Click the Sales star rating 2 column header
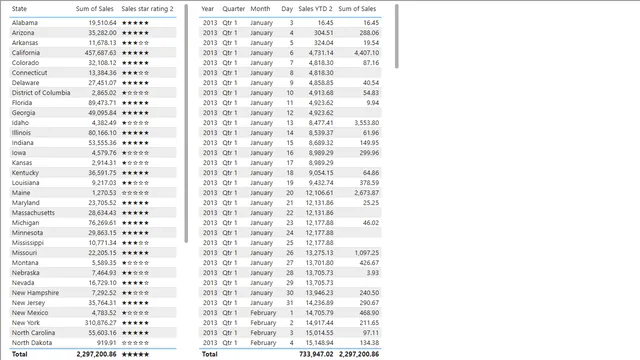The height and width of the screenshot is (360, 640). (x=147, y=9)
